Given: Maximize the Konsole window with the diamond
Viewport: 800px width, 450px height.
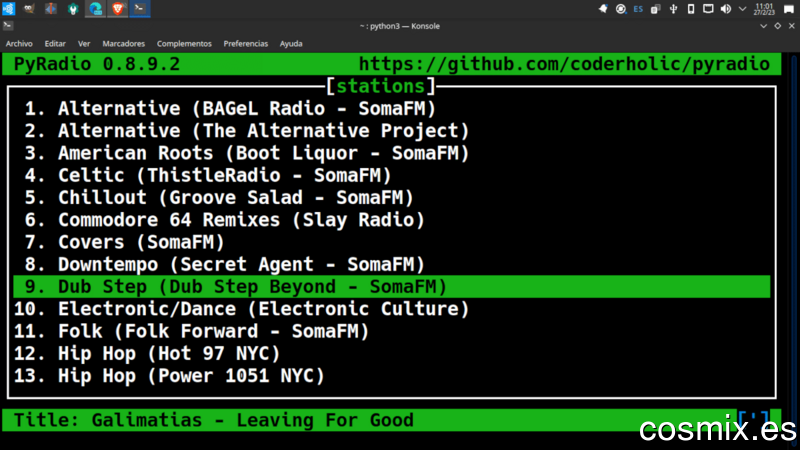Looking at the screenshot, I should tap(778, 26).
